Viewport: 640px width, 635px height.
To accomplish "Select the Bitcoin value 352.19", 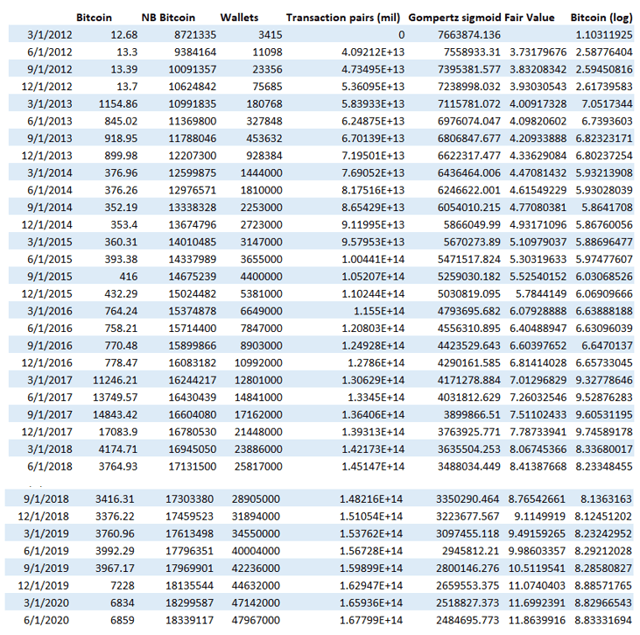I will pos(121,207).
